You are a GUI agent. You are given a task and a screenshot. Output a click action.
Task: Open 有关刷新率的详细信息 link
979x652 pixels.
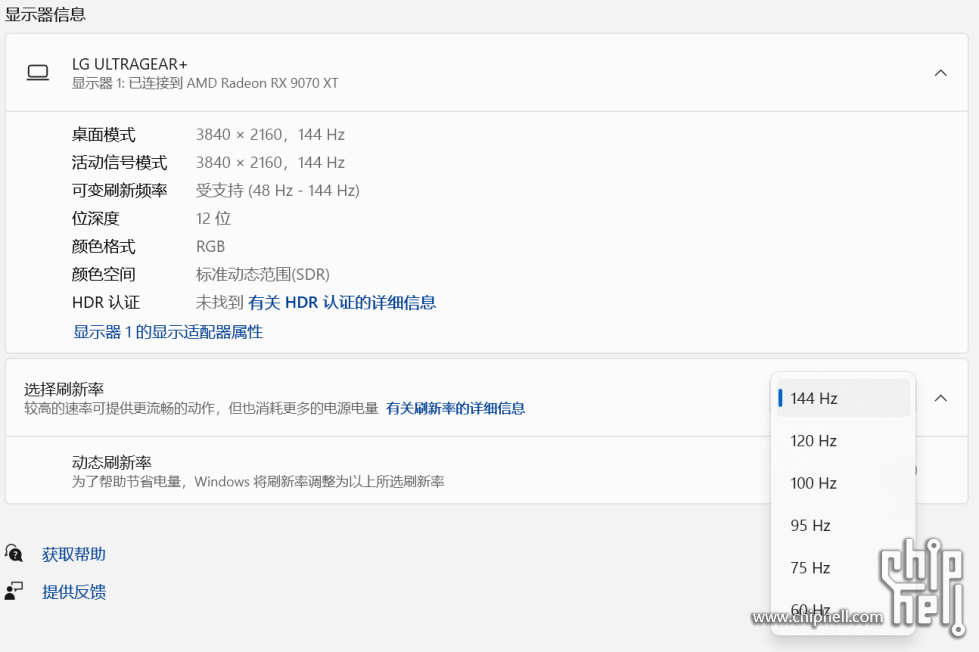455,408
